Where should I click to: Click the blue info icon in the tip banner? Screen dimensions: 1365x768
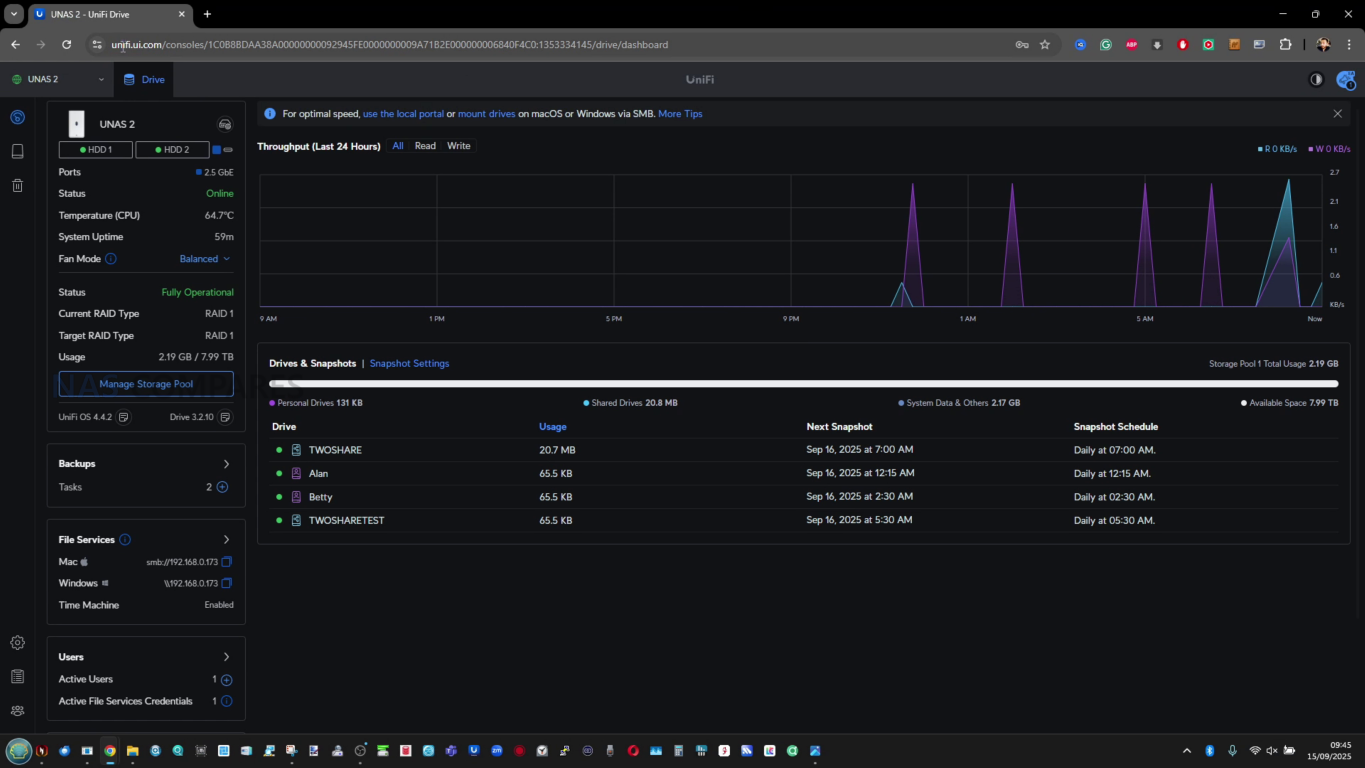[x=269, y=114]
